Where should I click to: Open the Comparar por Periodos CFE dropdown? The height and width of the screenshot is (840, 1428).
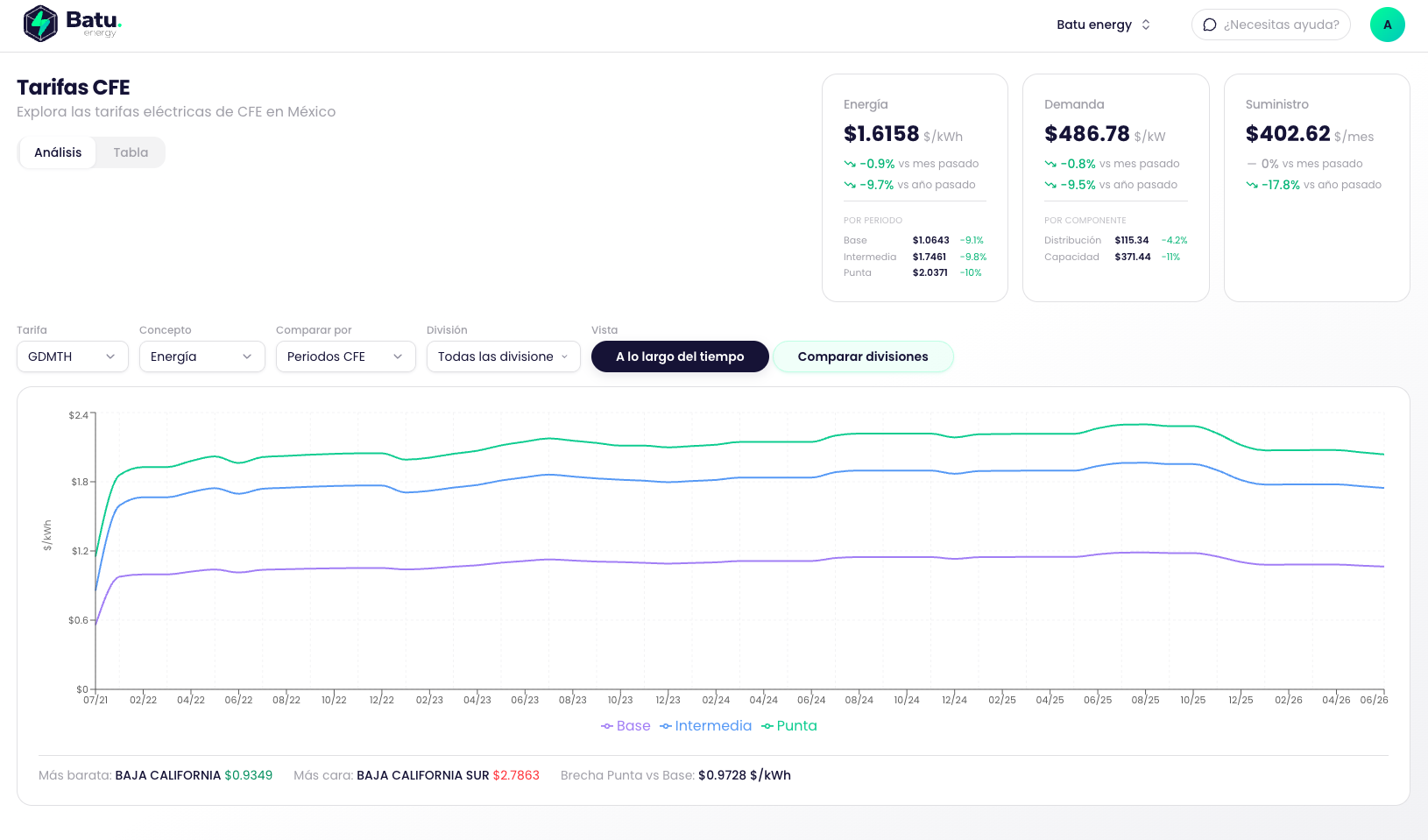pos(346,356)
